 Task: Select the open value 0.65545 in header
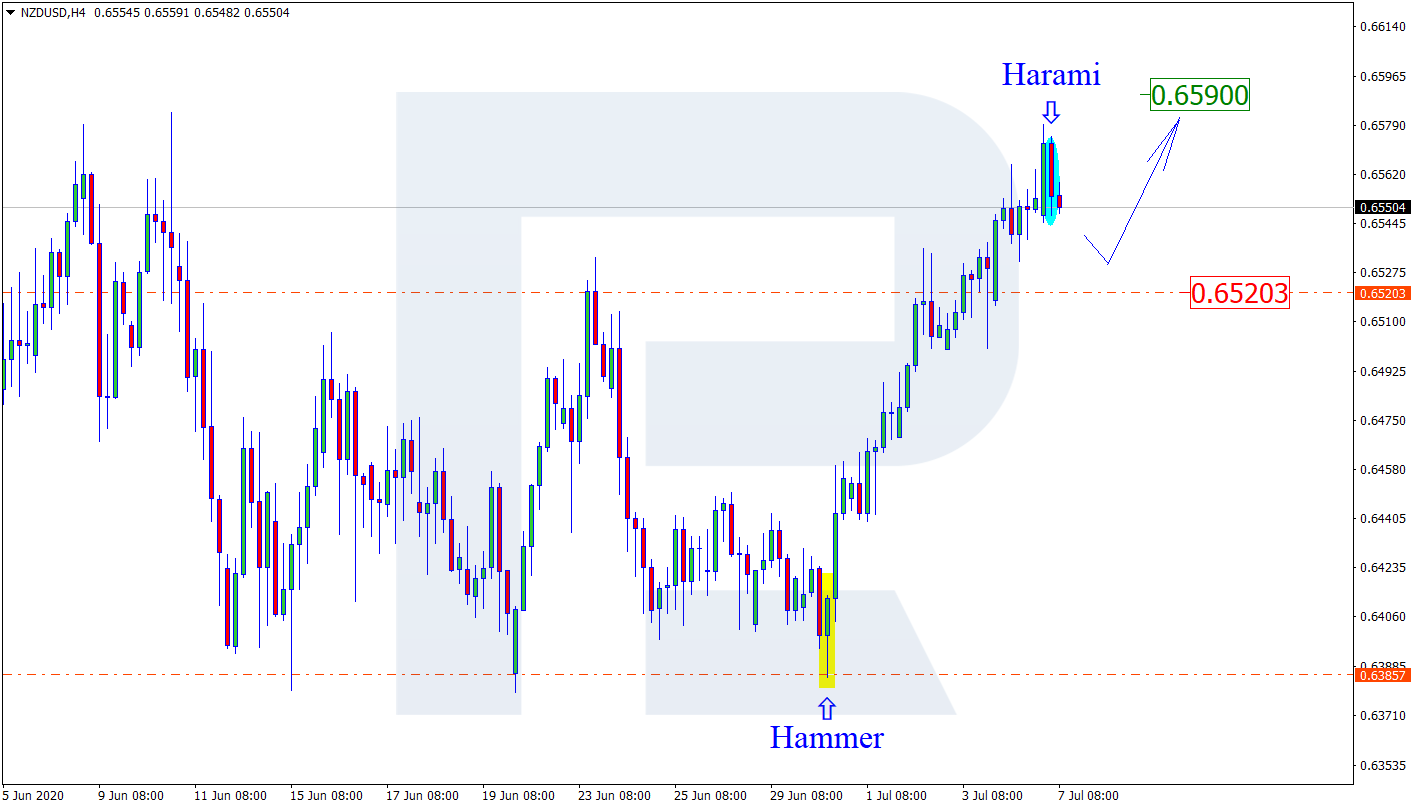click(x=115, y=13)
